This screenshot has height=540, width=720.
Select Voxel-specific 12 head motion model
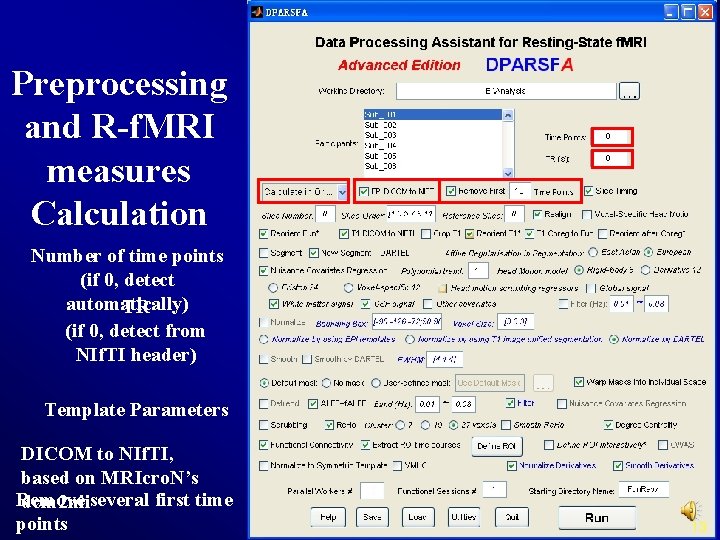348,288
